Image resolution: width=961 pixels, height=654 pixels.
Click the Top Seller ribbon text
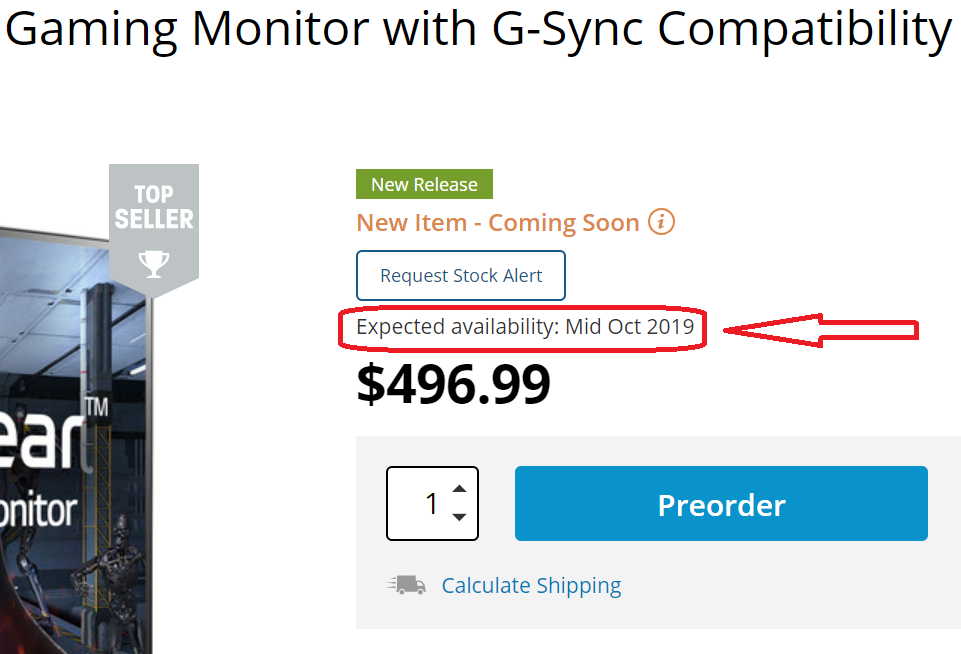153,206
